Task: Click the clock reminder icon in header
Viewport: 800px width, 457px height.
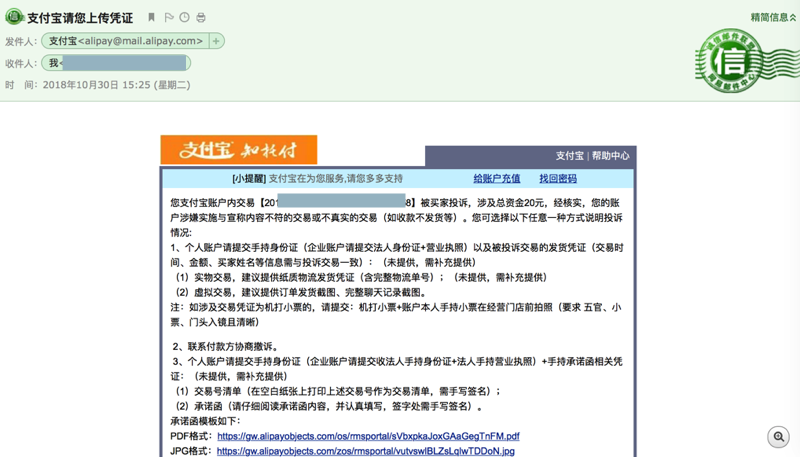Action: (x=185, y=17)
